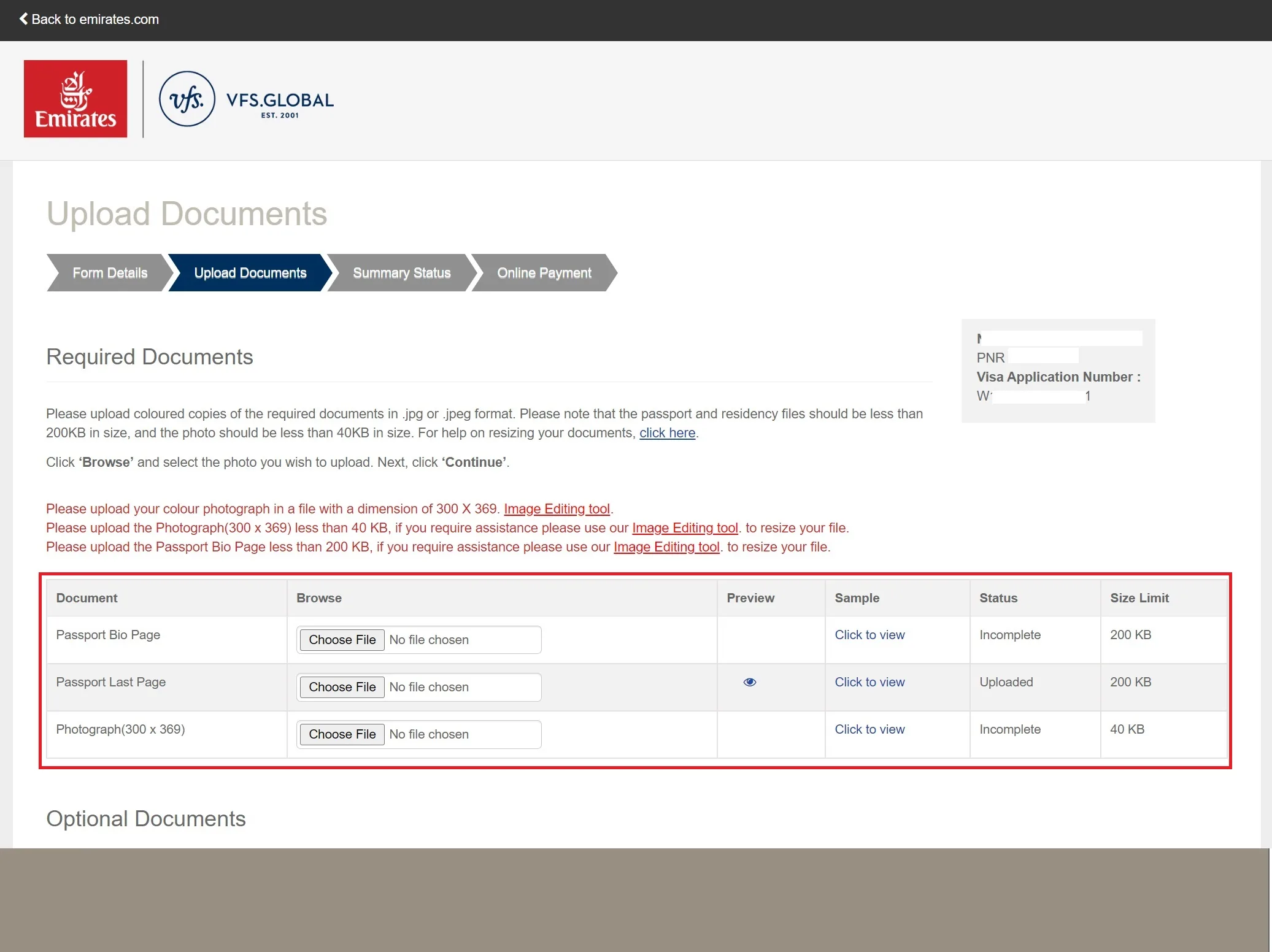Image resolution: width=1272 pixels, height=952 pixels.
Task: Open Image Editing tool link for Photograph resizing
Action: pos(685,528)
